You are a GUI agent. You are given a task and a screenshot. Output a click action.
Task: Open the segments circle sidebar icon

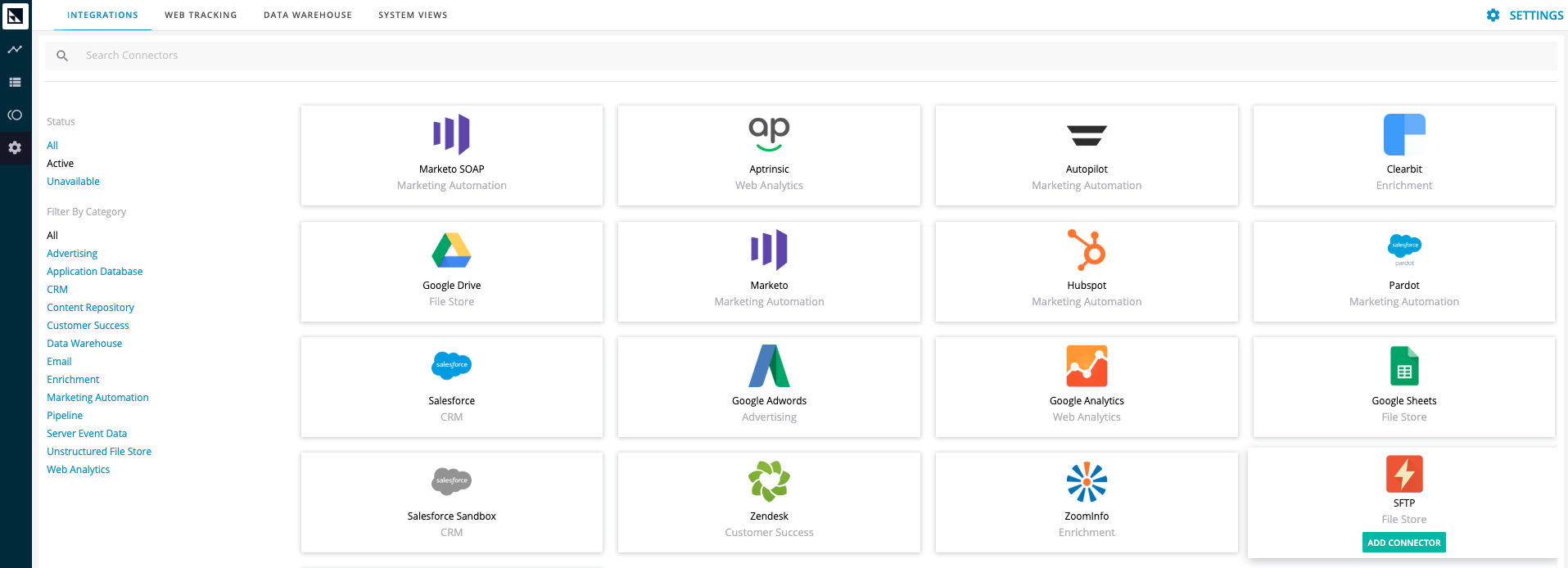pos(15,115)
